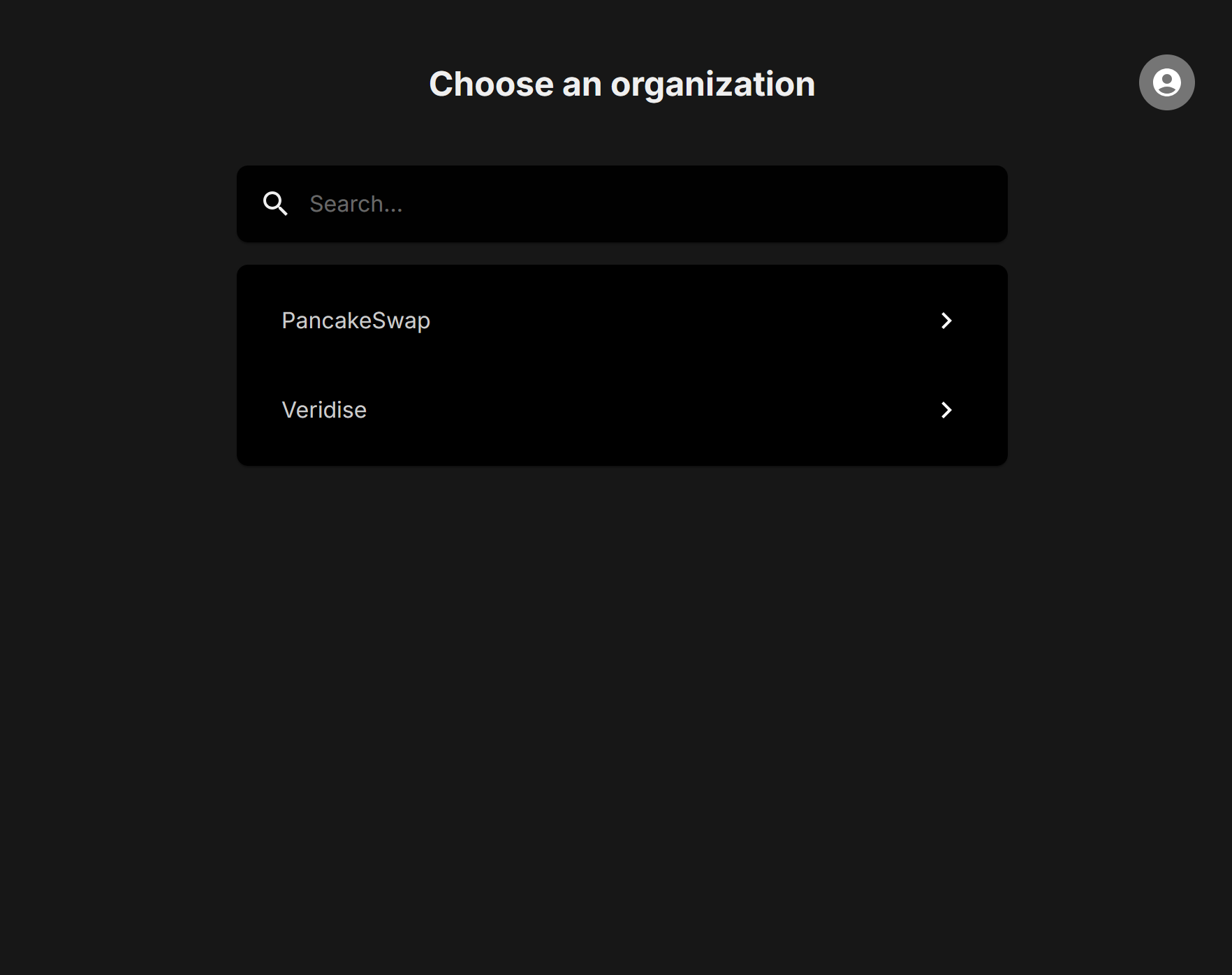Click the "Choose an organization" heading

[622, 85]
